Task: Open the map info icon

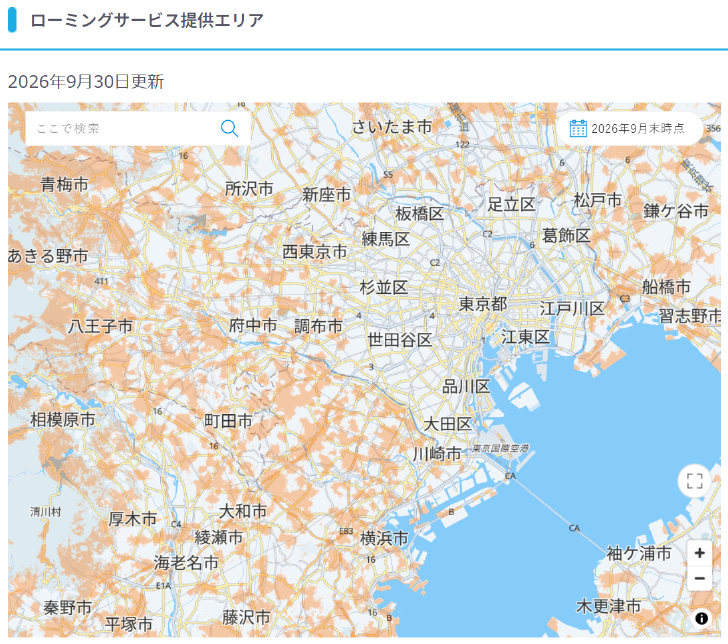Action: [702, 618]
